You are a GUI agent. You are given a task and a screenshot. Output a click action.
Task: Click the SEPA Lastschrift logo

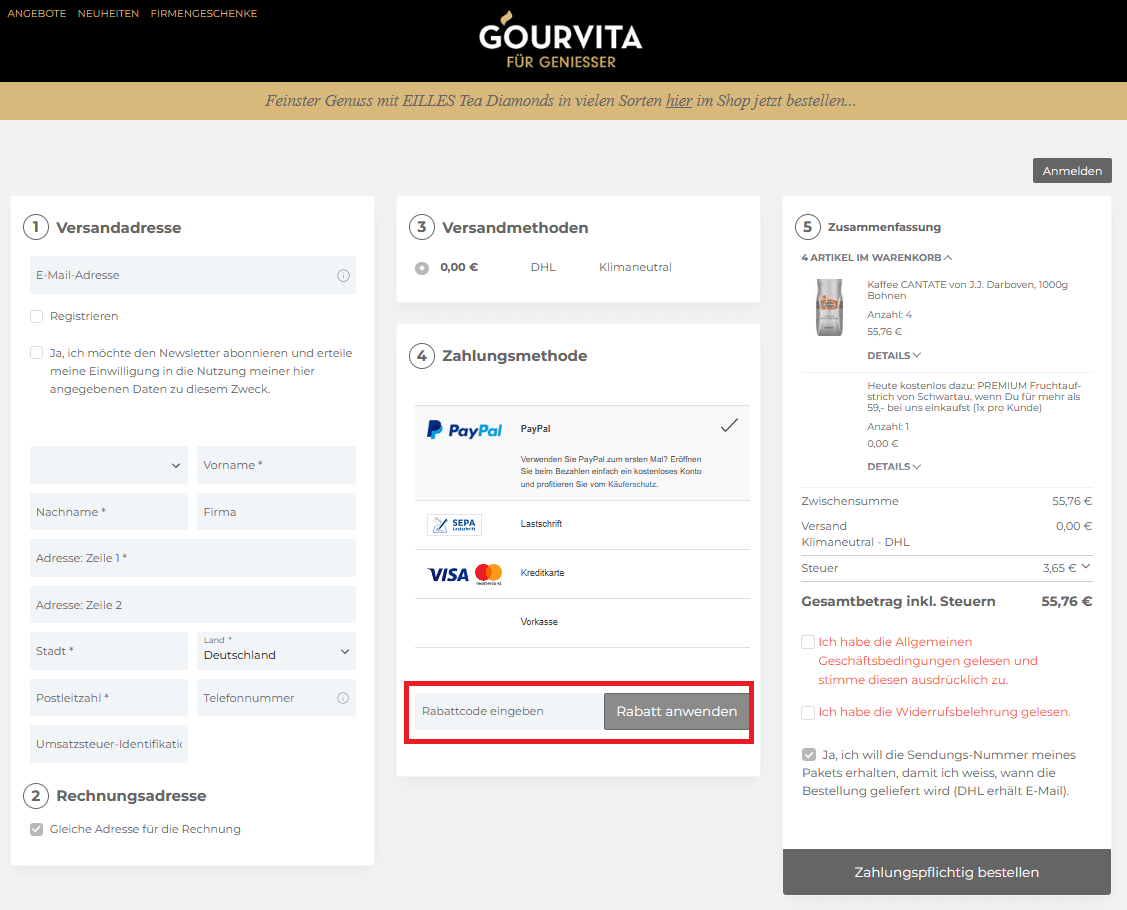(x=454, y=525)
